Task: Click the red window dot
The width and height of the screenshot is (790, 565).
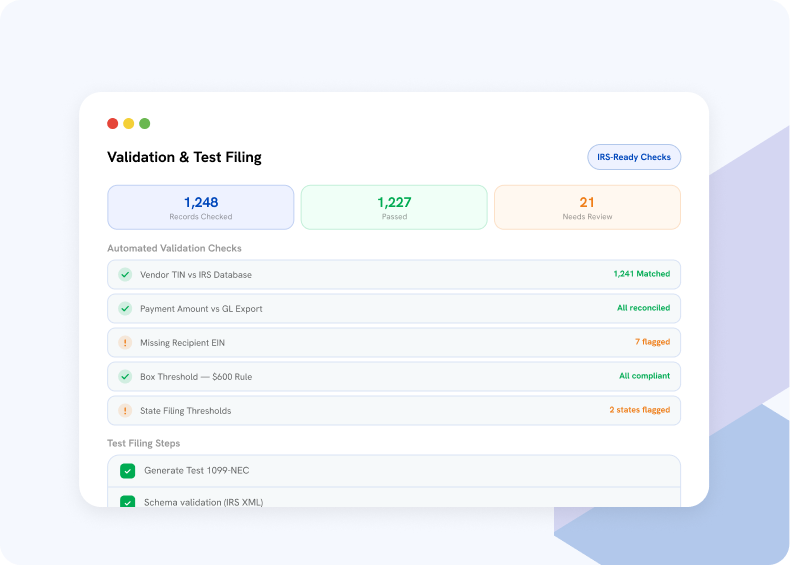Action: 113,123
